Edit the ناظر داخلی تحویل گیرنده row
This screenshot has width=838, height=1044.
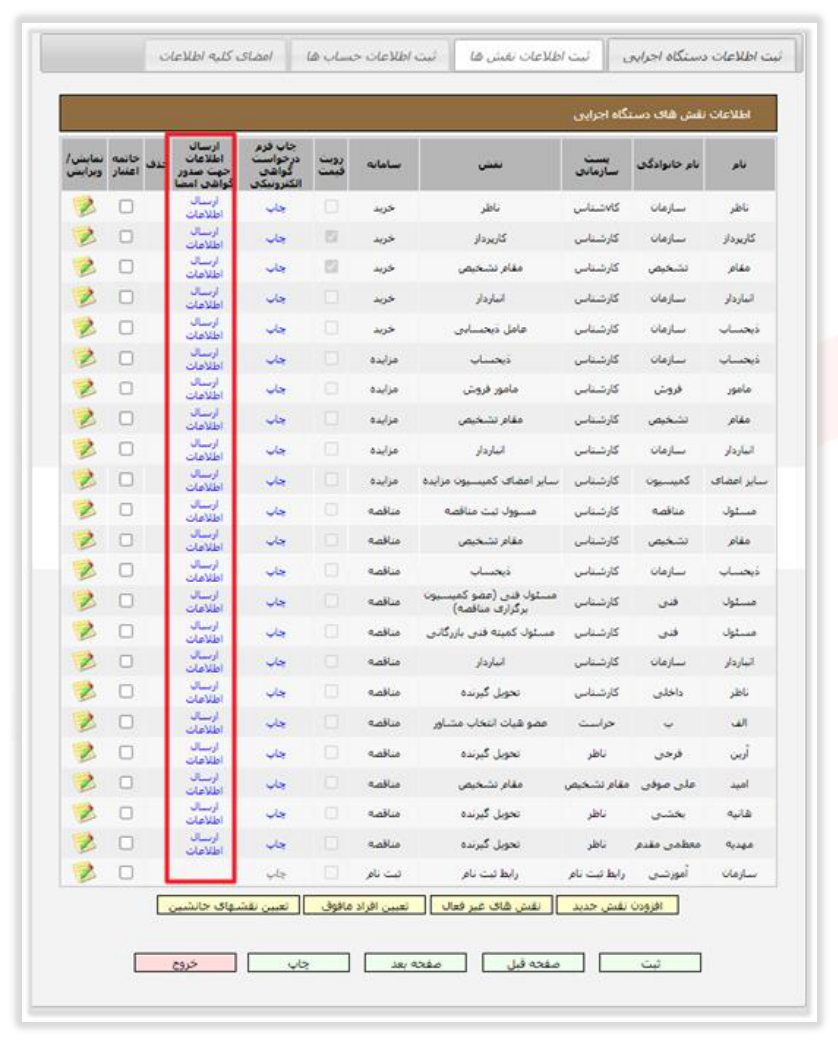(84, 692)
